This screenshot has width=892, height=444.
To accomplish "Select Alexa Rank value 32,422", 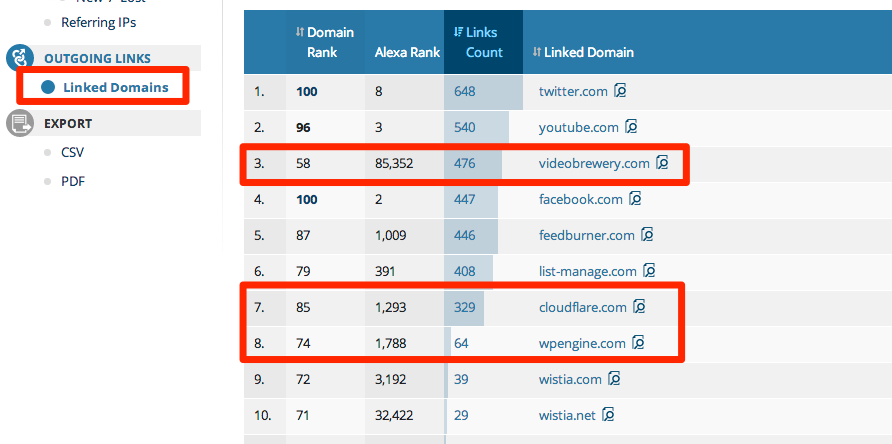I will pyautogui.click(x=394, y=416).
